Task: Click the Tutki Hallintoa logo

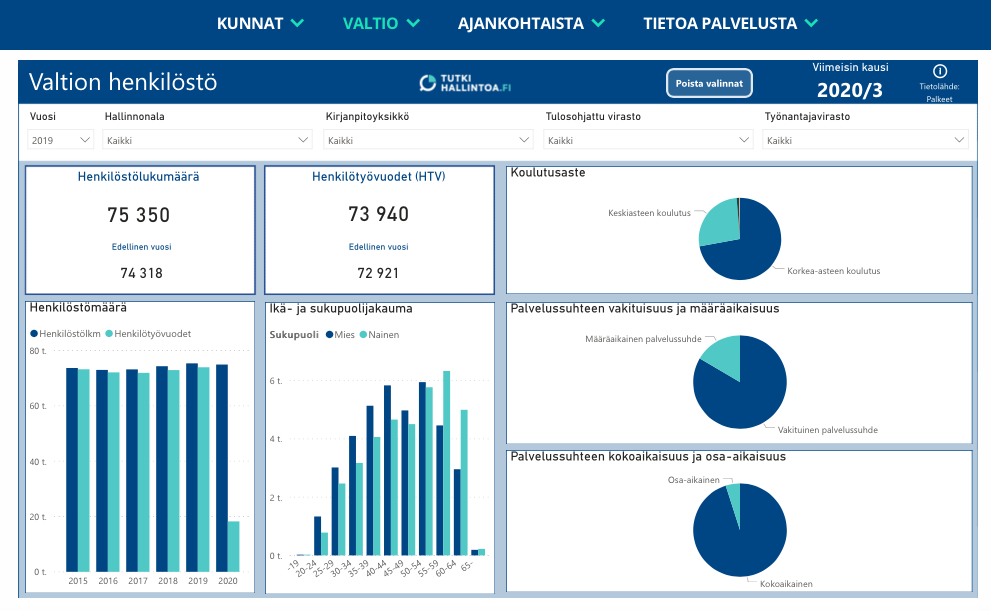Action: click(465, 83)
